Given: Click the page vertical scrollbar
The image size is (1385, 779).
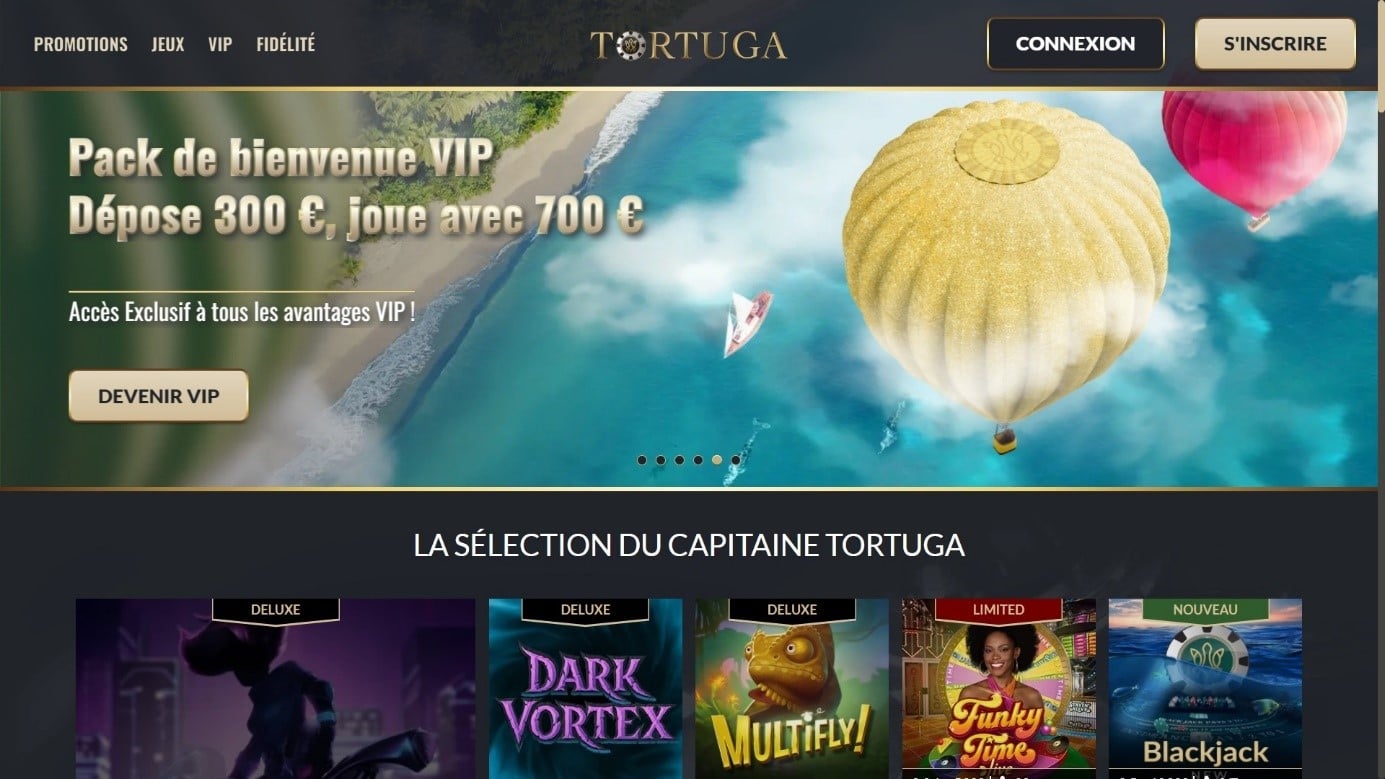Looking at the screenshot, I should tap(1381, 389).
